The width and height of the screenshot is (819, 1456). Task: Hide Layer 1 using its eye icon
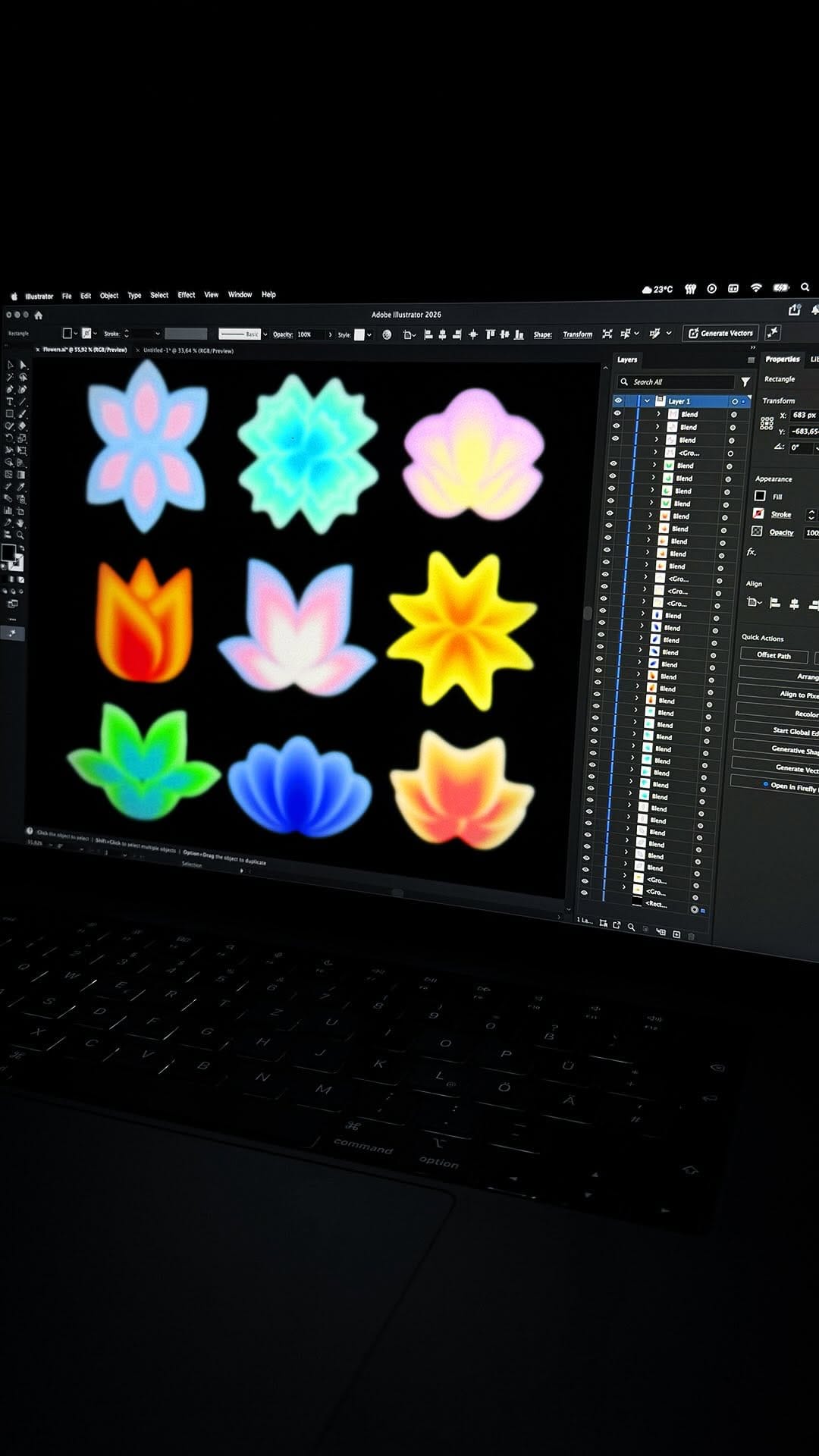618,401
